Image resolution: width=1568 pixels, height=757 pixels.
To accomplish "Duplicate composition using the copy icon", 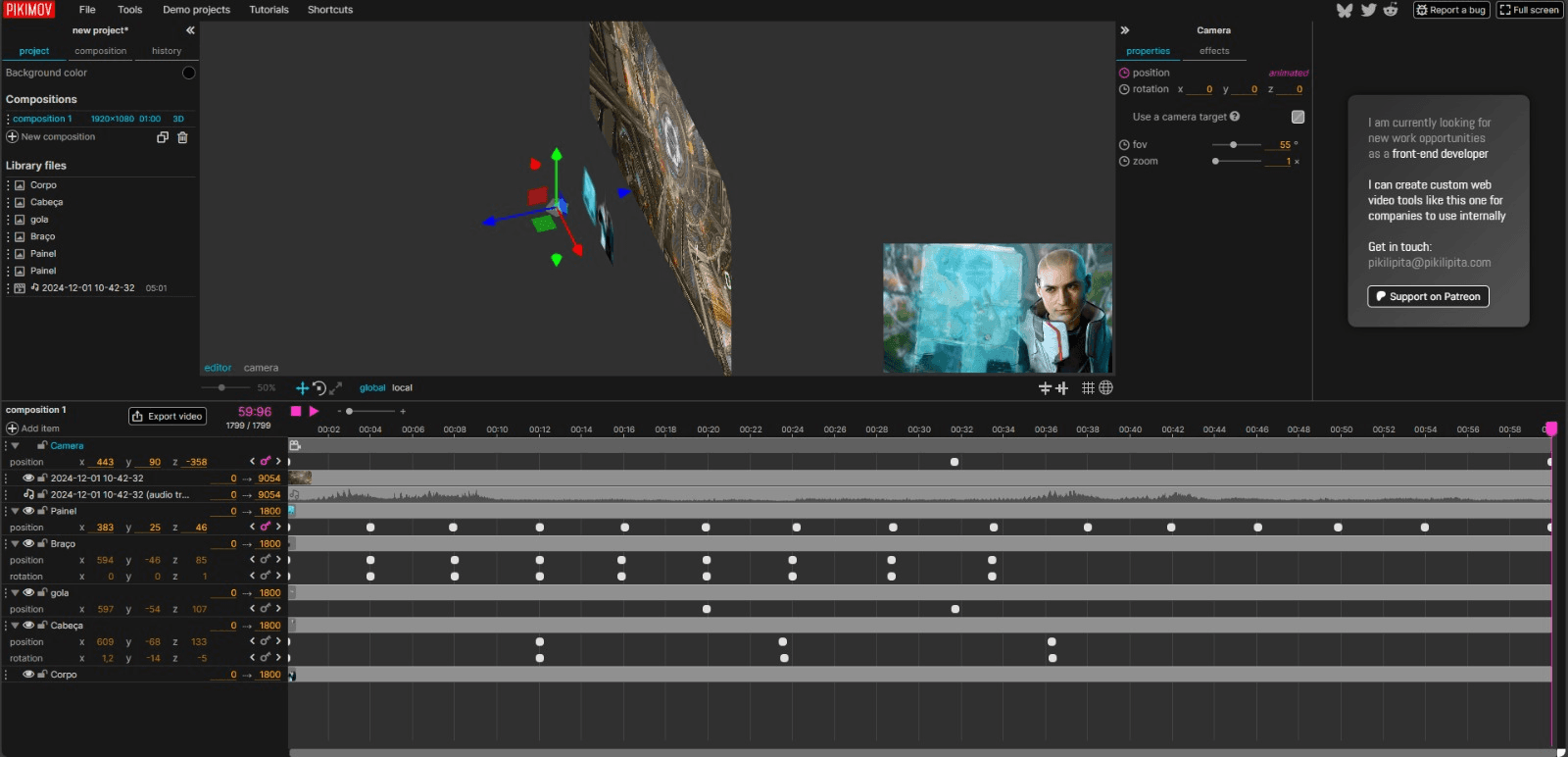I will (163, 137).
